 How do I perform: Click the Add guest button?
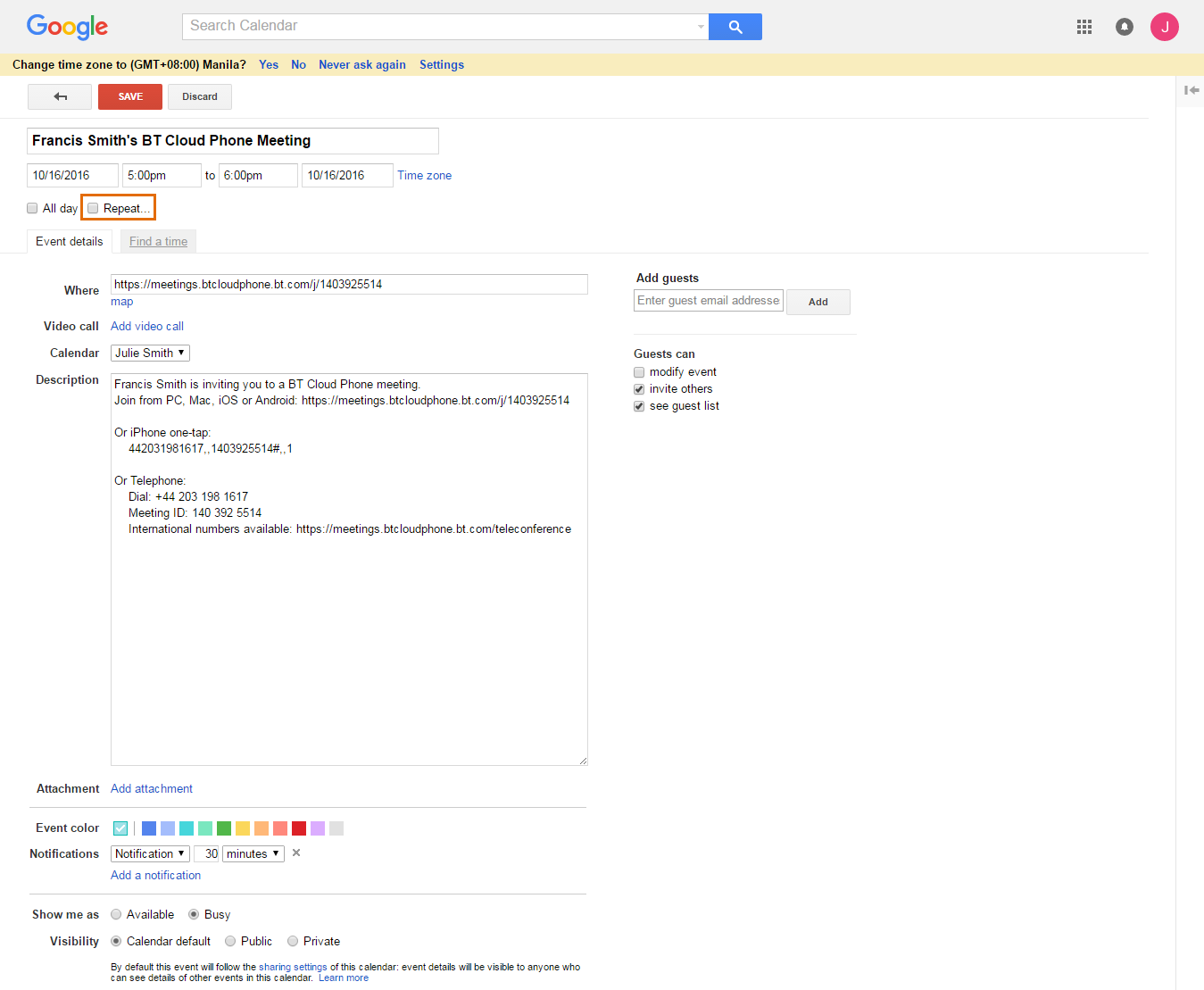pos(818,302)
